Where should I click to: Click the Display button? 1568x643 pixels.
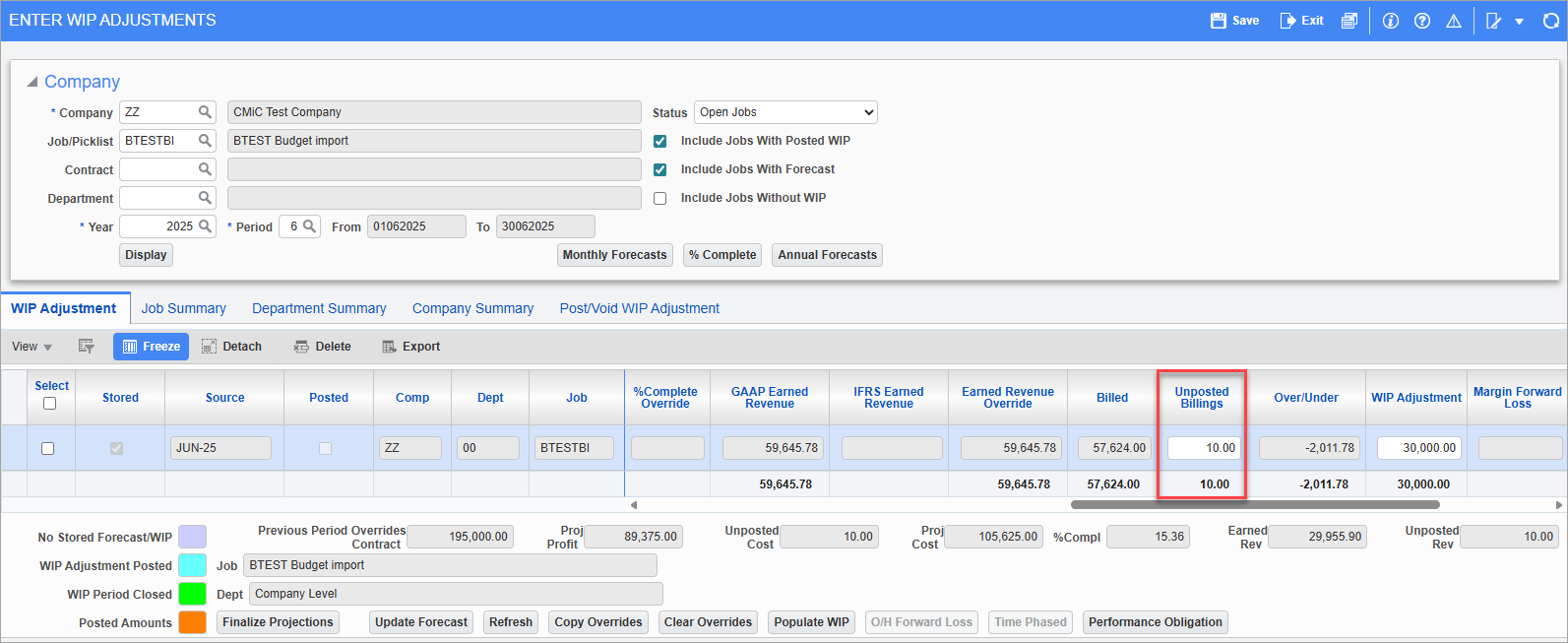pos(146,255)
